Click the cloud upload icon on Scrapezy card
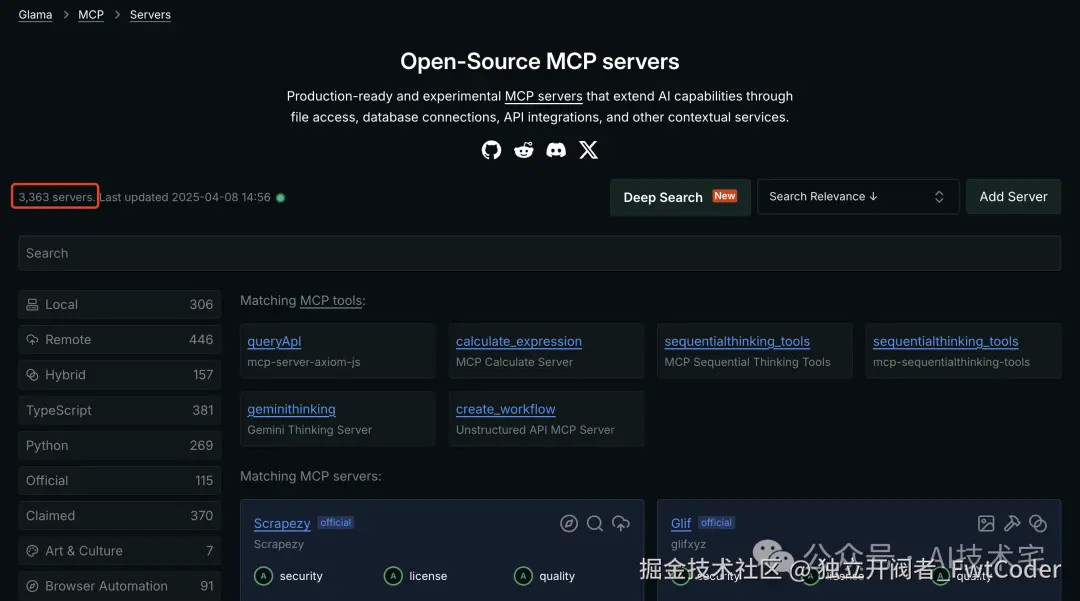 tap(621, 523)
